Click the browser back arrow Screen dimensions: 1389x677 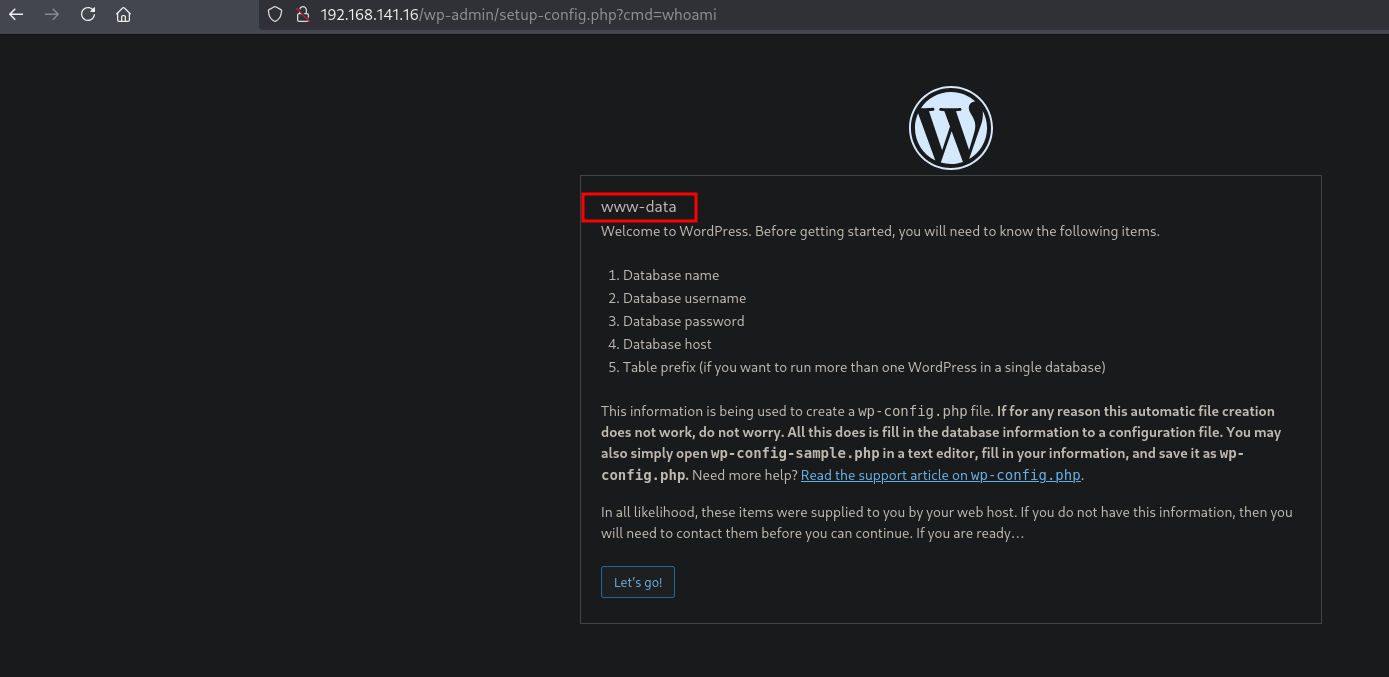(x=16, y=15)
